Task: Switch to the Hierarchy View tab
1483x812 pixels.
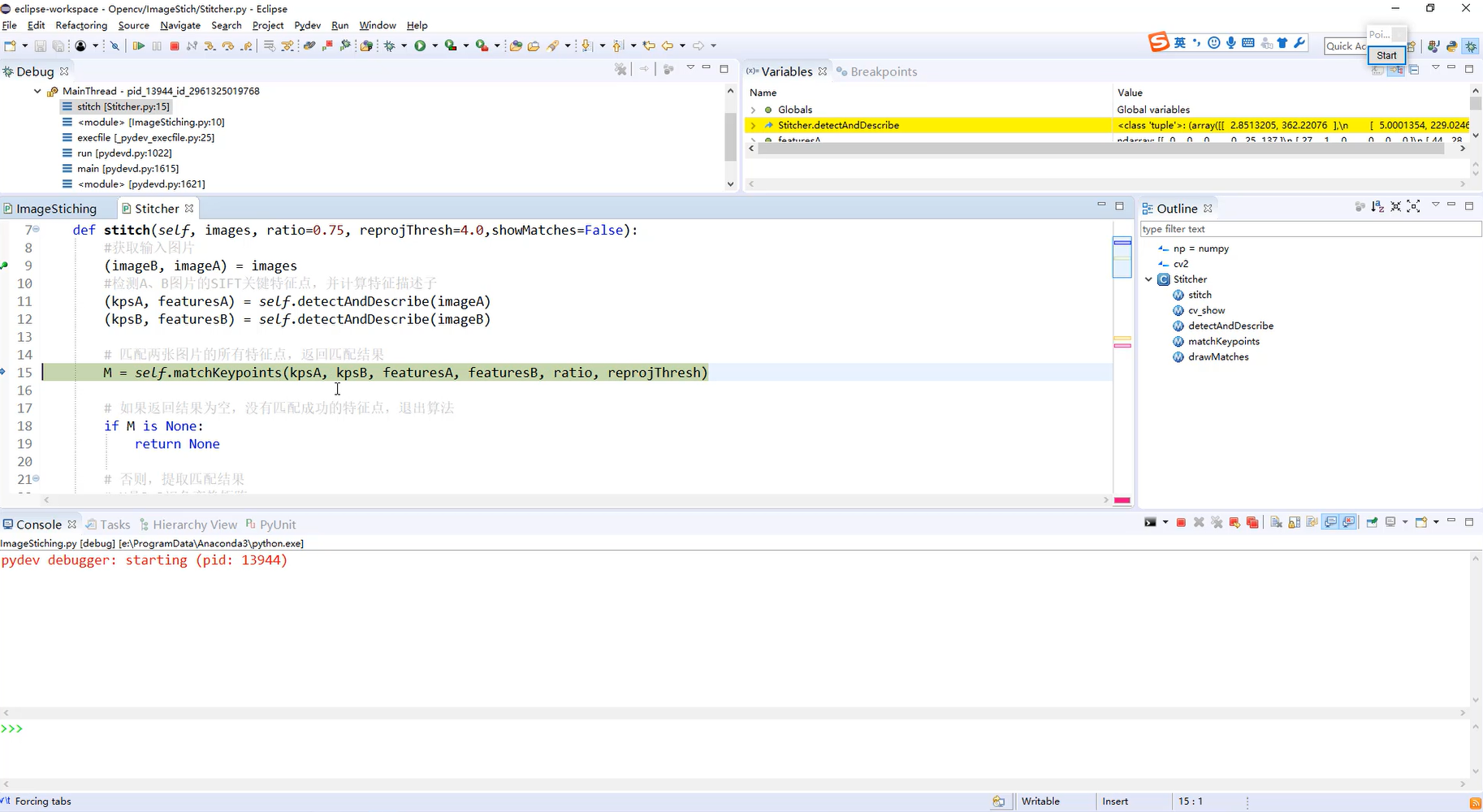Action: 188,525
